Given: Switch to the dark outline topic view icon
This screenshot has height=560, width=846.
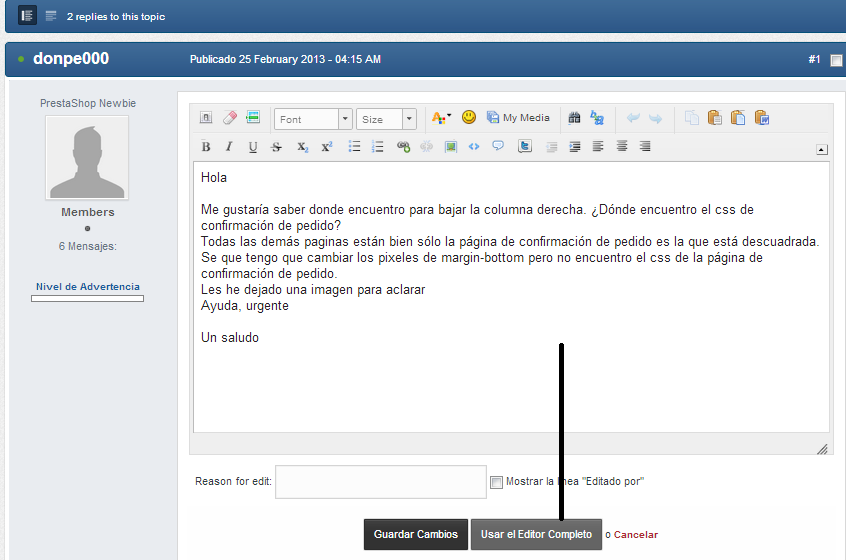Looking at the screenshot, I should coord(27,16).
